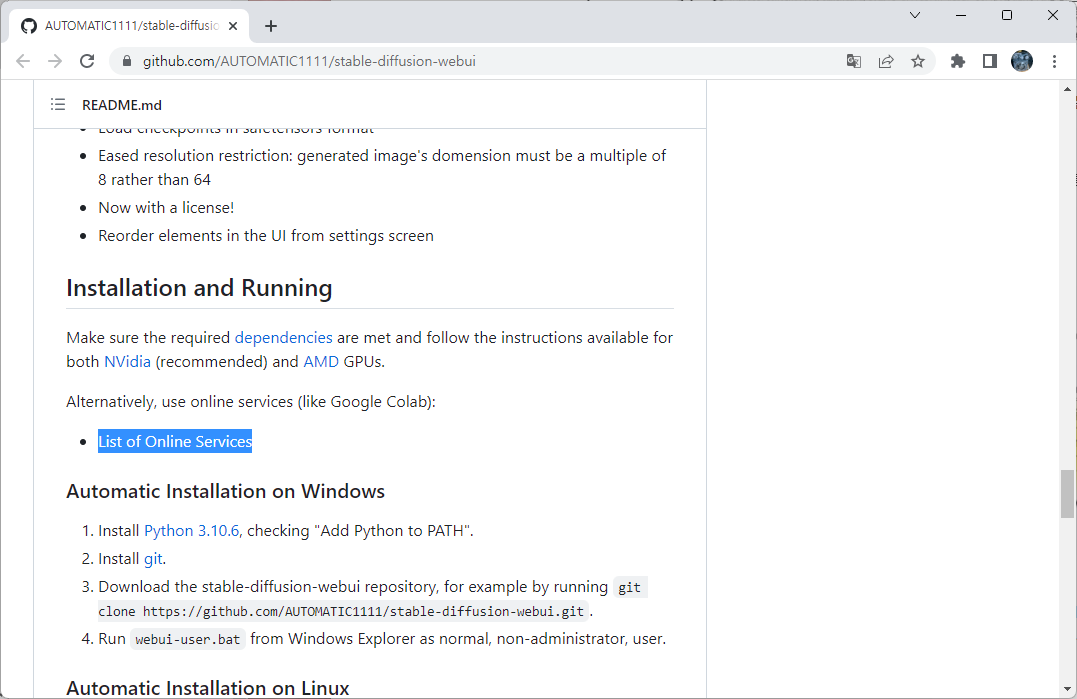Open the Chrome profile avatar
The height and width of the screenshot is (699, 1077).
1022,61
